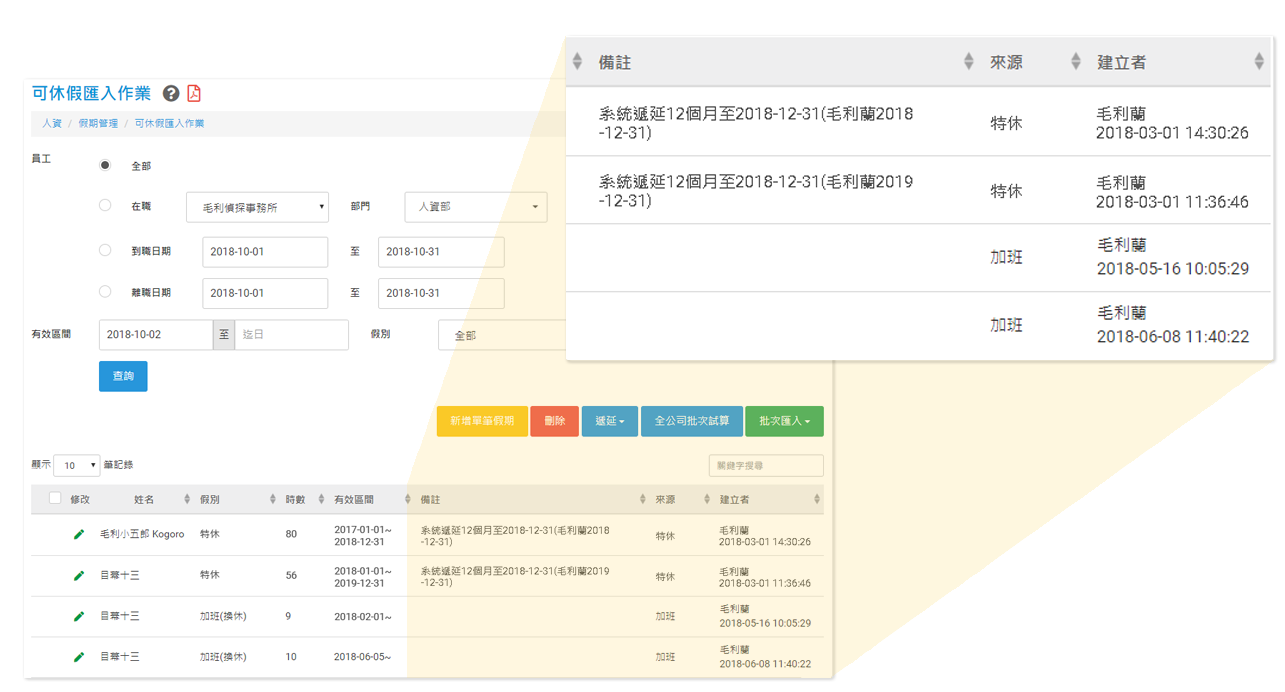
Task: Expand the 批次匯入 dropdown button
Action: [x=784, y=421]
